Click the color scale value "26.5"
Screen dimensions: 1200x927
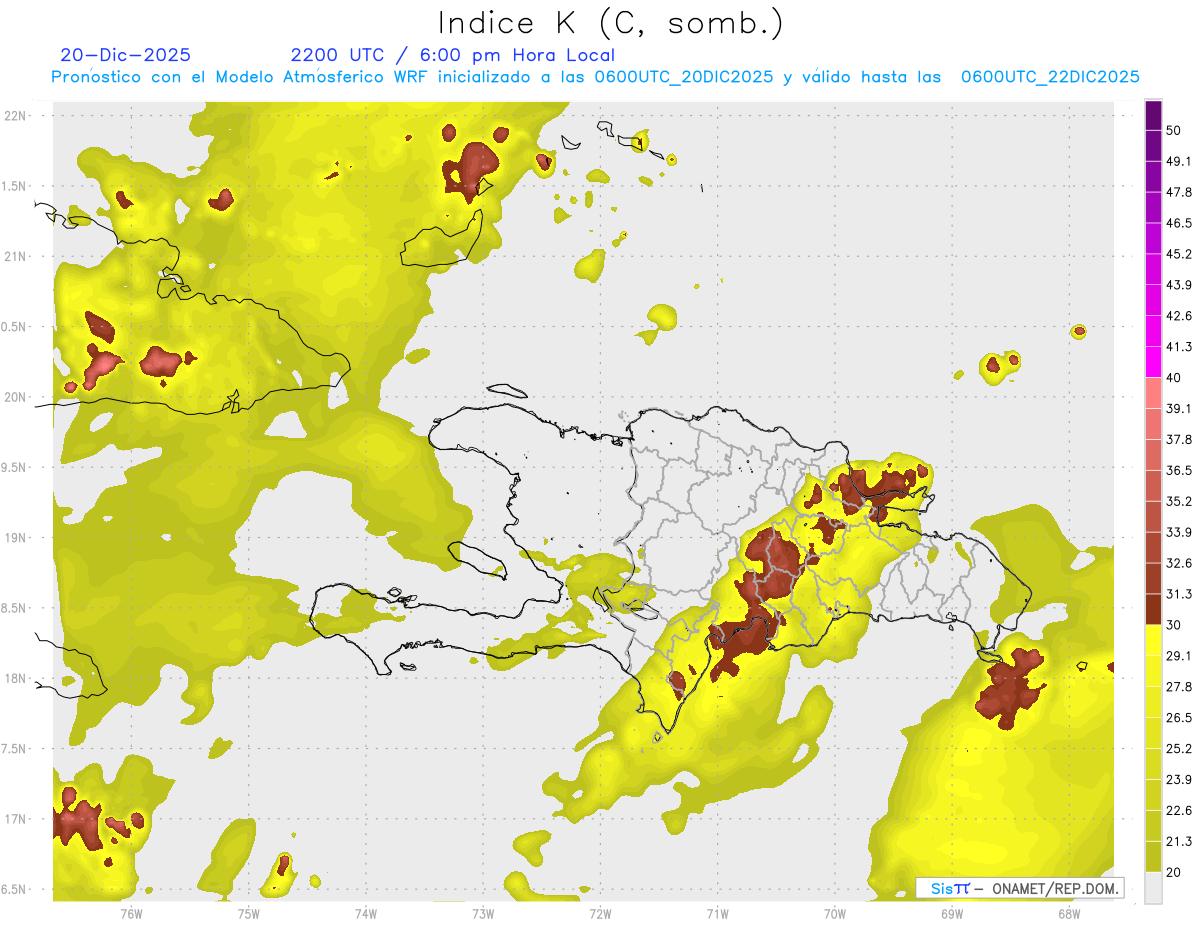(x=1179, y=719)
